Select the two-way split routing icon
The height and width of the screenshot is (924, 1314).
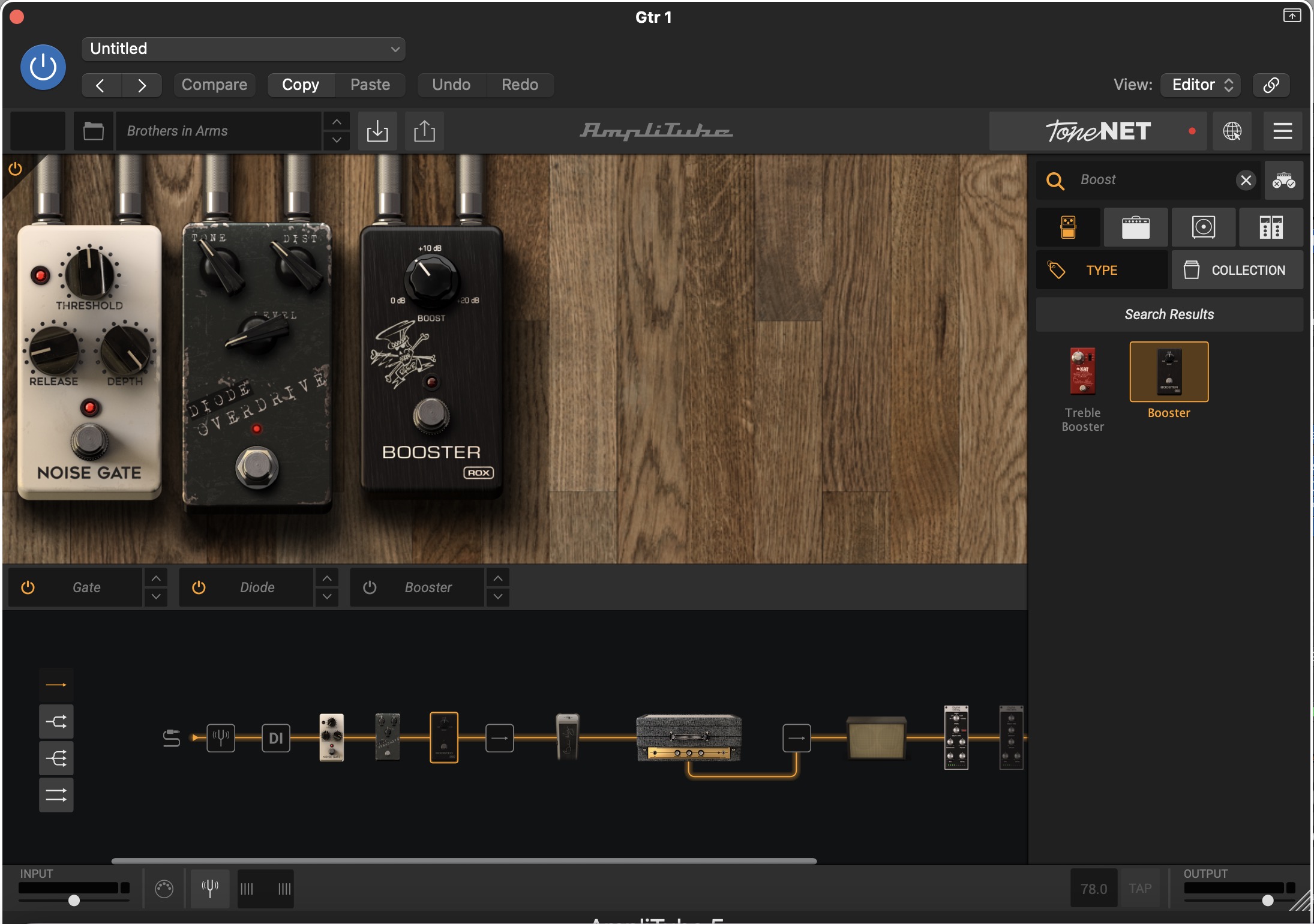(x=56, y=722)
